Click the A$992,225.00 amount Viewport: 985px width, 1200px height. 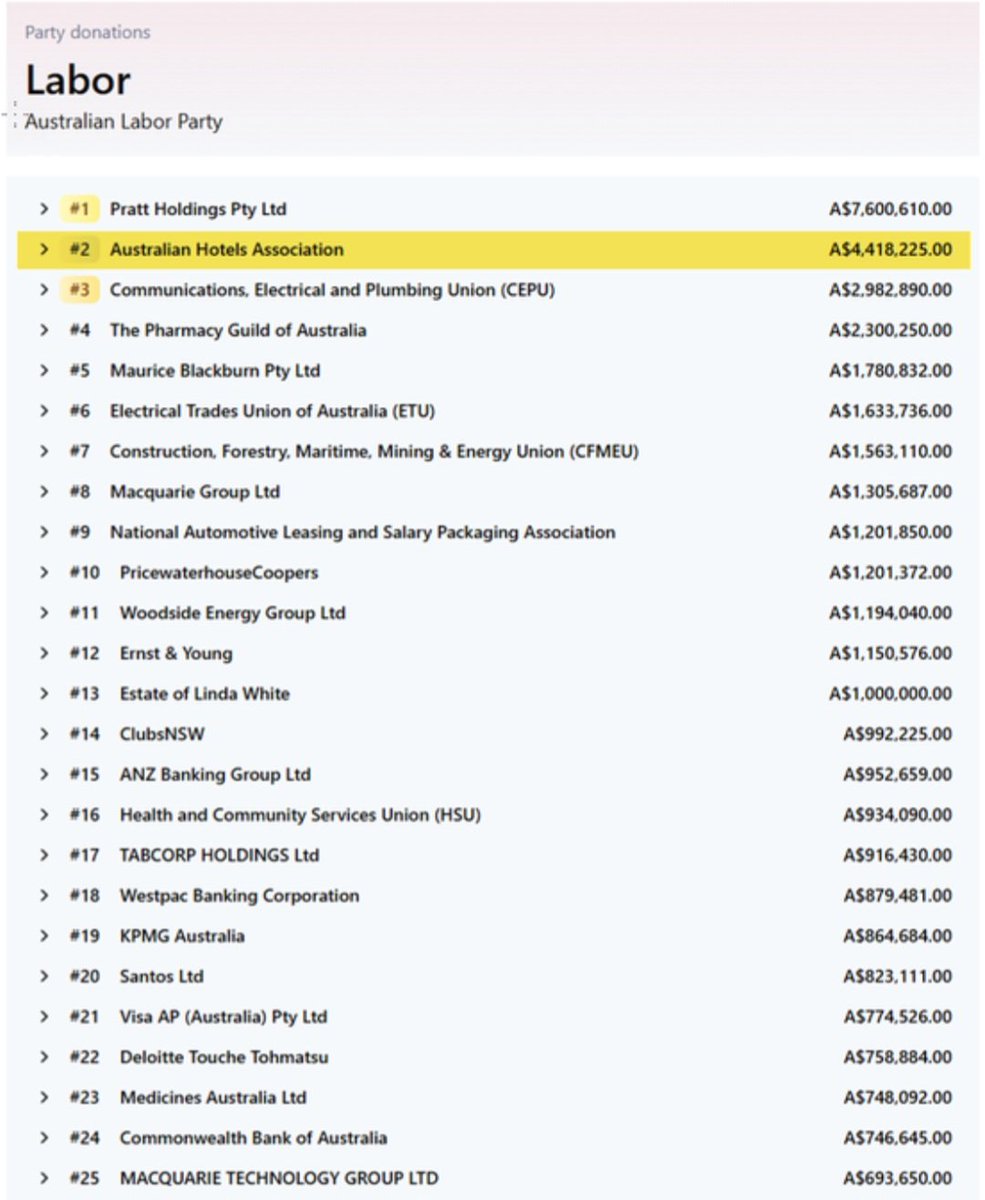898,734
